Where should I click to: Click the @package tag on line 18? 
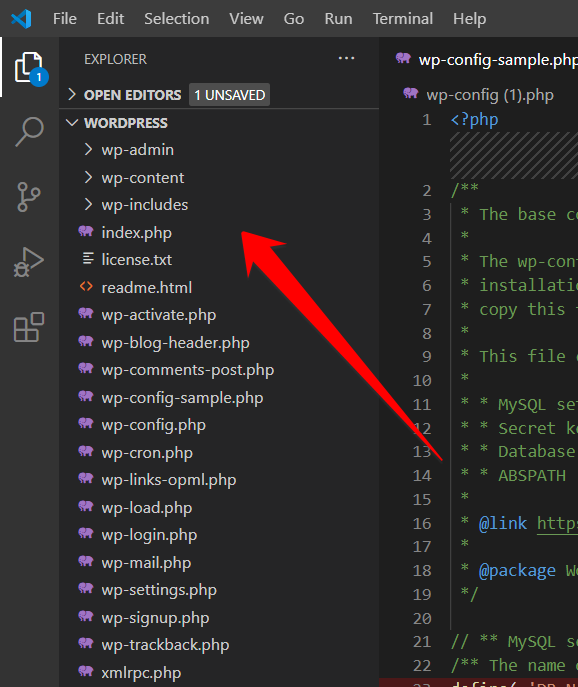tap(518, 570)
